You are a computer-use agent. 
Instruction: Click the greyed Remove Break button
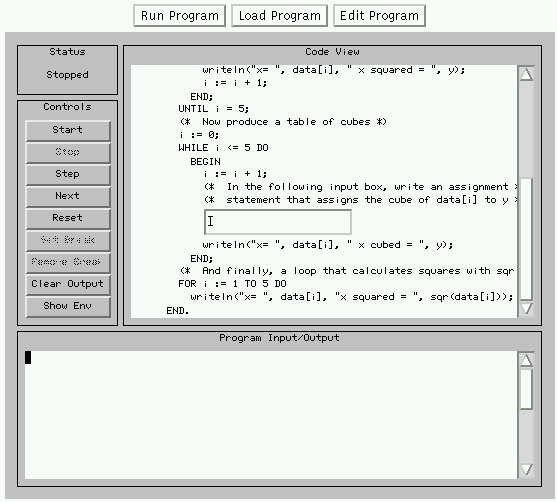click(x=68, y=263)
